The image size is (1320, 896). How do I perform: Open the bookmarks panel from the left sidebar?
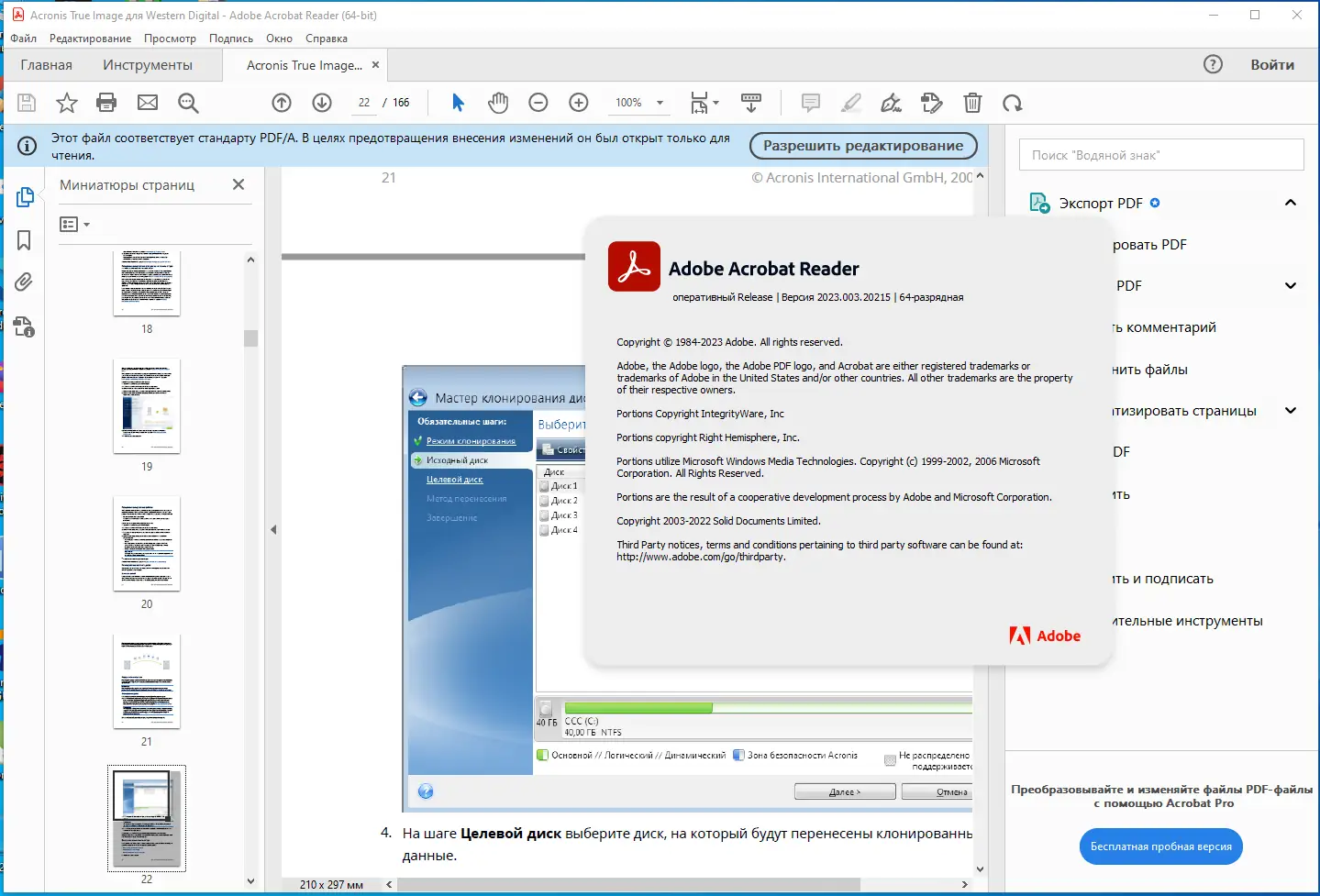[x=25, y=240]
